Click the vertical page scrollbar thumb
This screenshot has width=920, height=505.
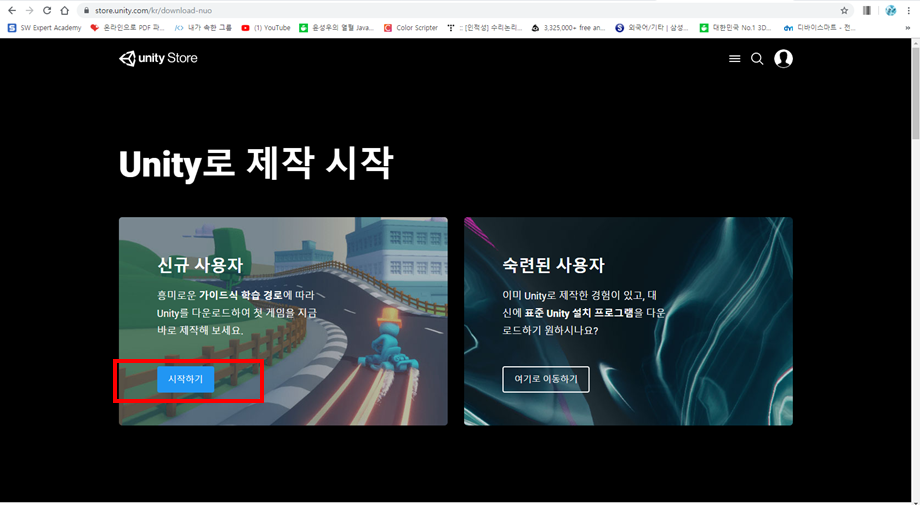915,94
